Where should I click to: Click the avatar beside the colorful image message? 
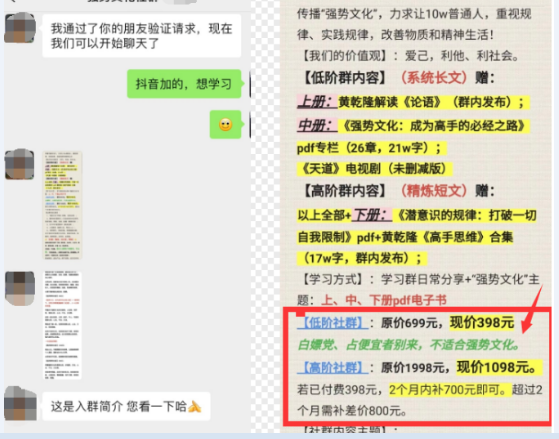pos(20,164)
